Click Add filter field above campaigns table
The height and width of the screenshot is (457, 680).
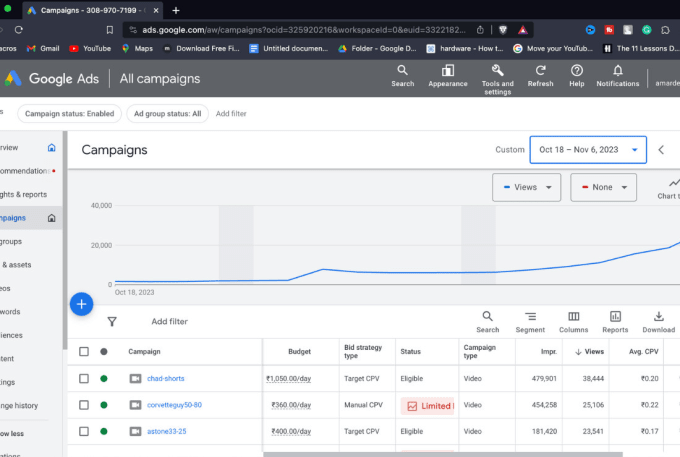(170, 321)
